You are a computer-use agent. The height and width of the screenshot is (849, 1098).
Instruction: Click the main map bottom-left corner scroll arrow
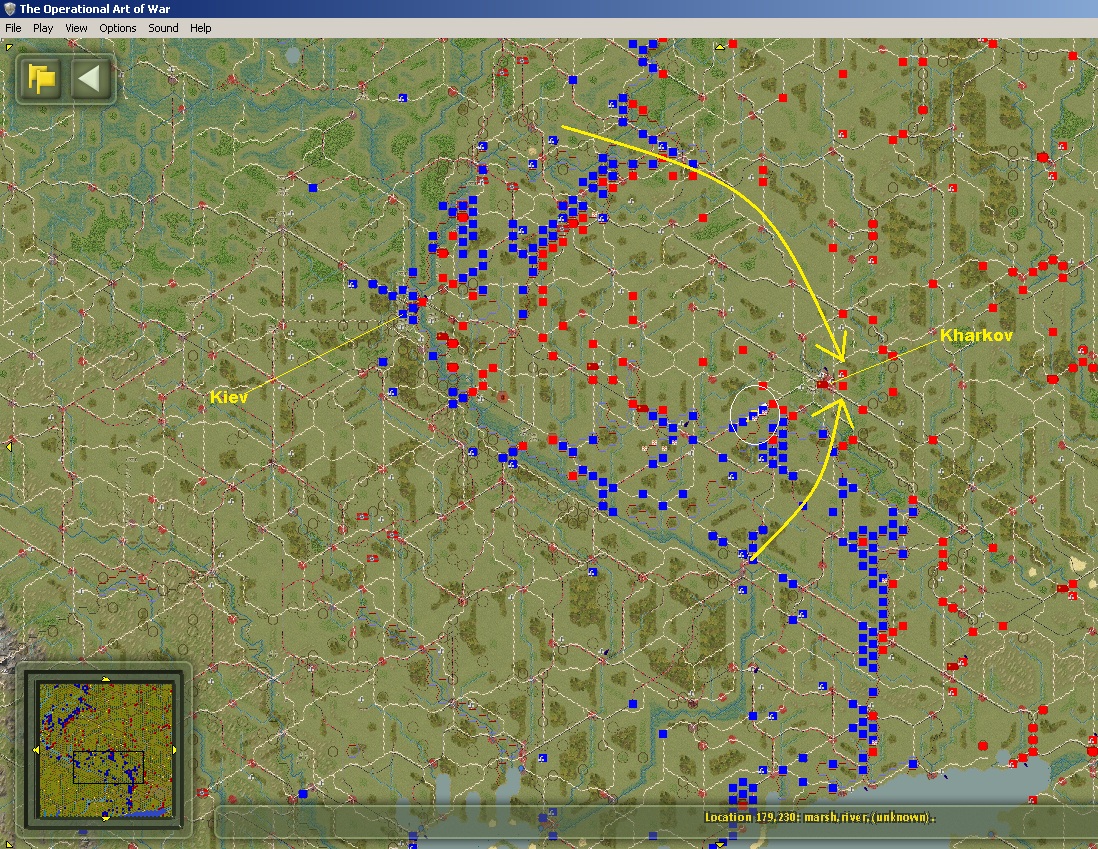point(8,843)
